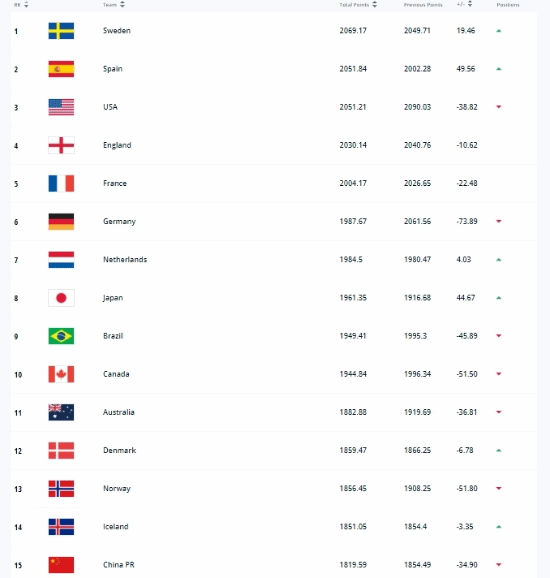Select the France row total points 2004.17
This screenshot has width=550, height=578.
pos(353,183)
